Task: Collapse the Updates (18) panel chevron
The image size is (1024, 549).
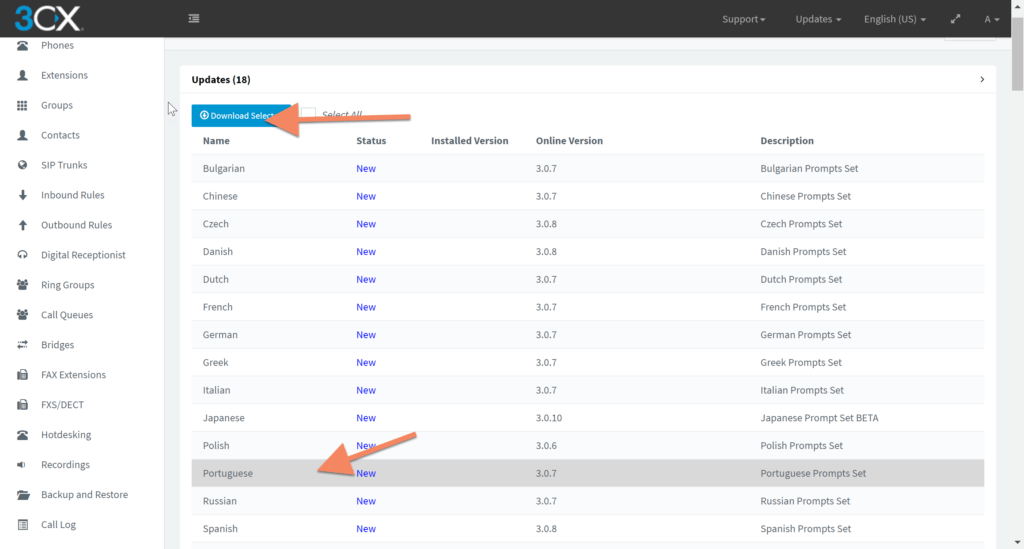Action: [x=982, y=80]
